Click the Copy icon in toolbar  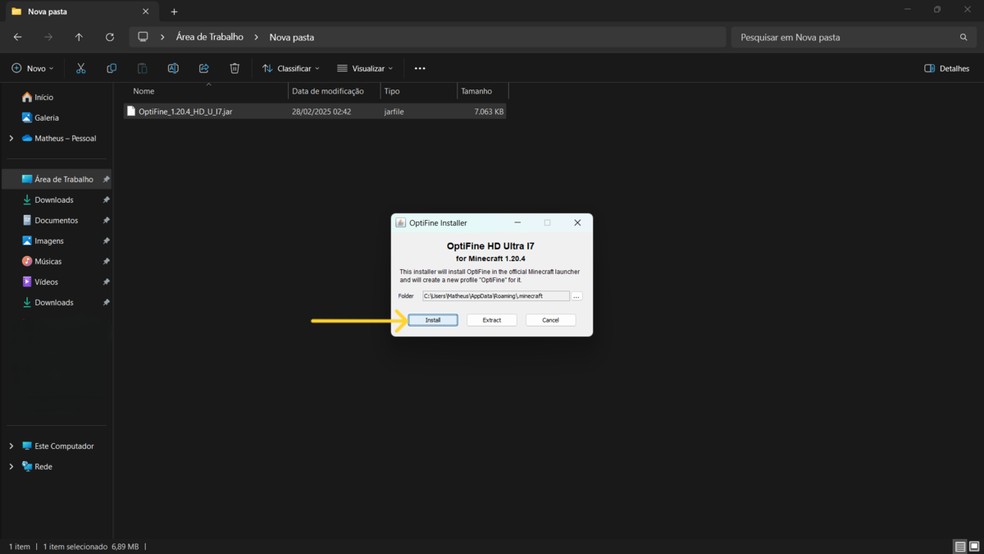coord(111,68)
